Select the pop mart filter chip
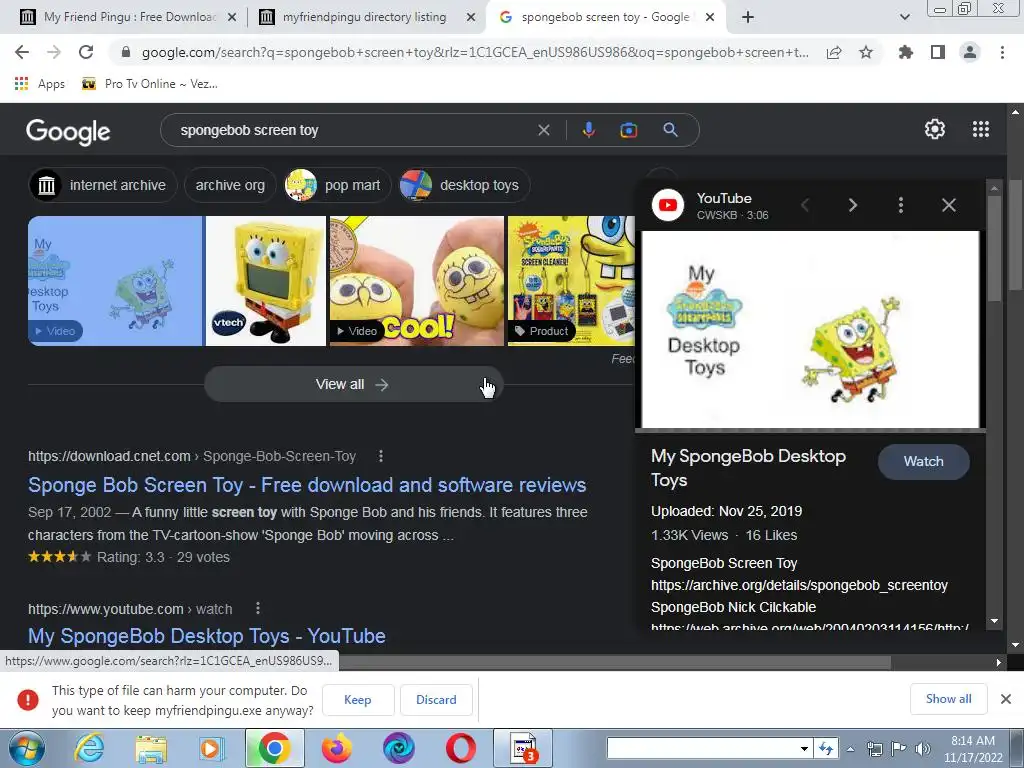Viewport: 1024px width, 768px height. coord(337,185)
